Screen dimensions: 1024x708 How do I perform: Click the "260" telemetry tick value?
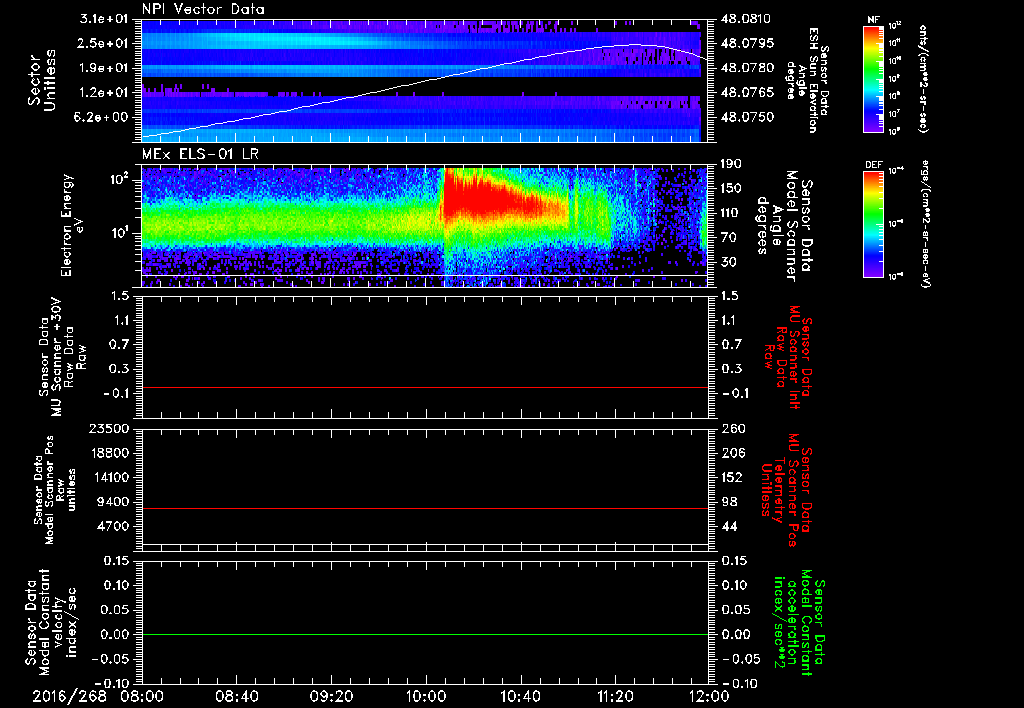point(732,429)
